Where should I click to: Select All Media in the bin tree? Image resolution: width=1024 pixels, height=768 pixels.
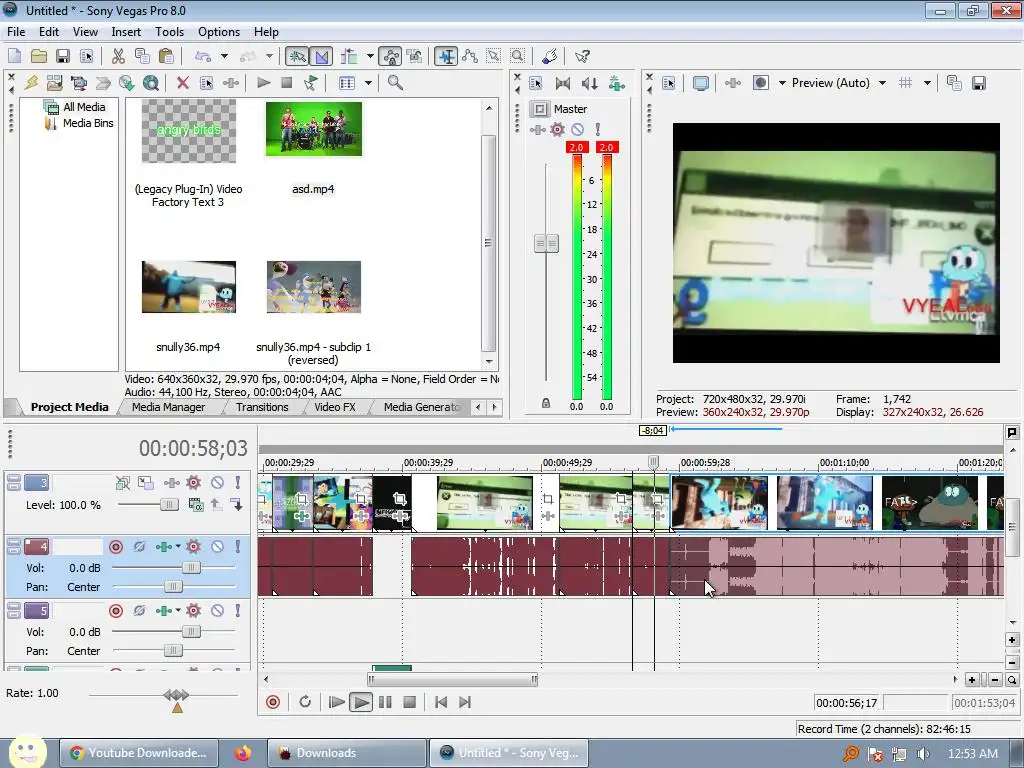coord(84,107)
